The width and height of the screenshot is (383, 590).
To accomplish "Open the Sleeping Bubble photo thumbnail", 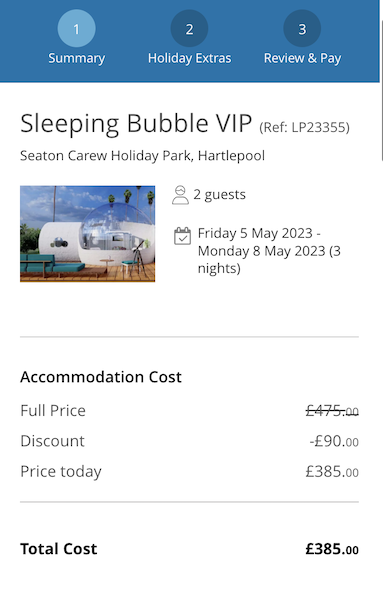I will tap(88, 234).
